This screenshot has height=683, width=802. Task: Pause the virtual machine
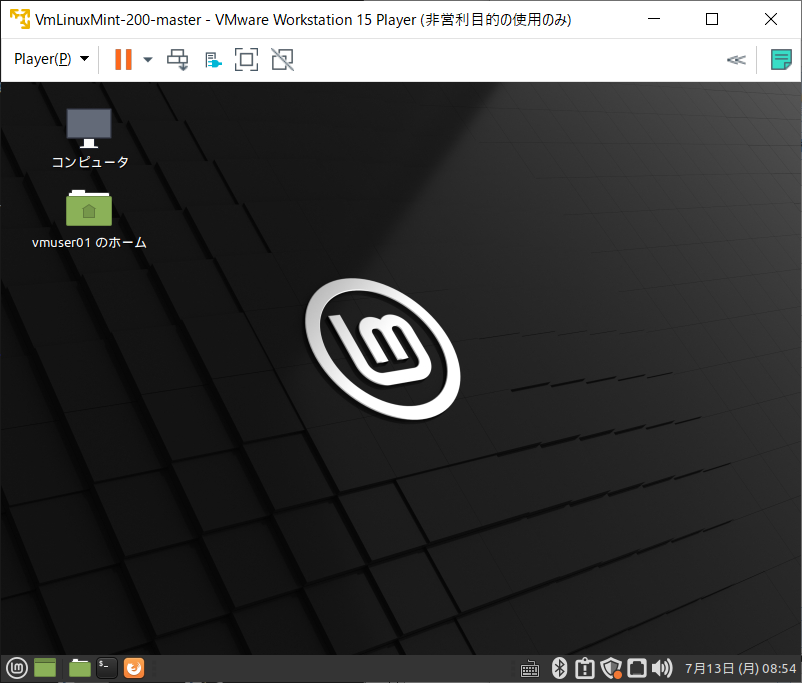pyautogui.click(x=123, y=59)
